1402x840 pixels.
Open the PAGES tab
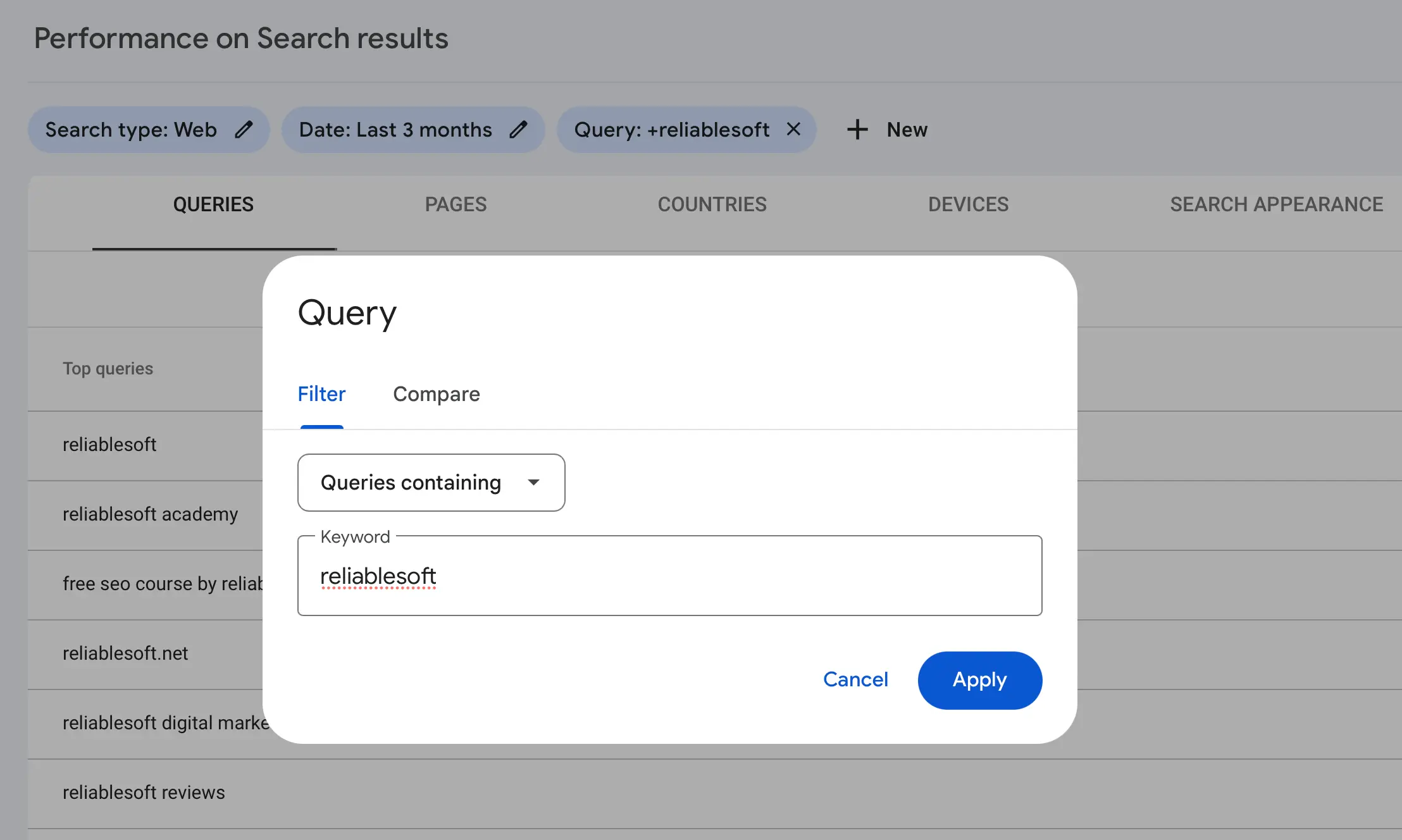coord(456,204)
